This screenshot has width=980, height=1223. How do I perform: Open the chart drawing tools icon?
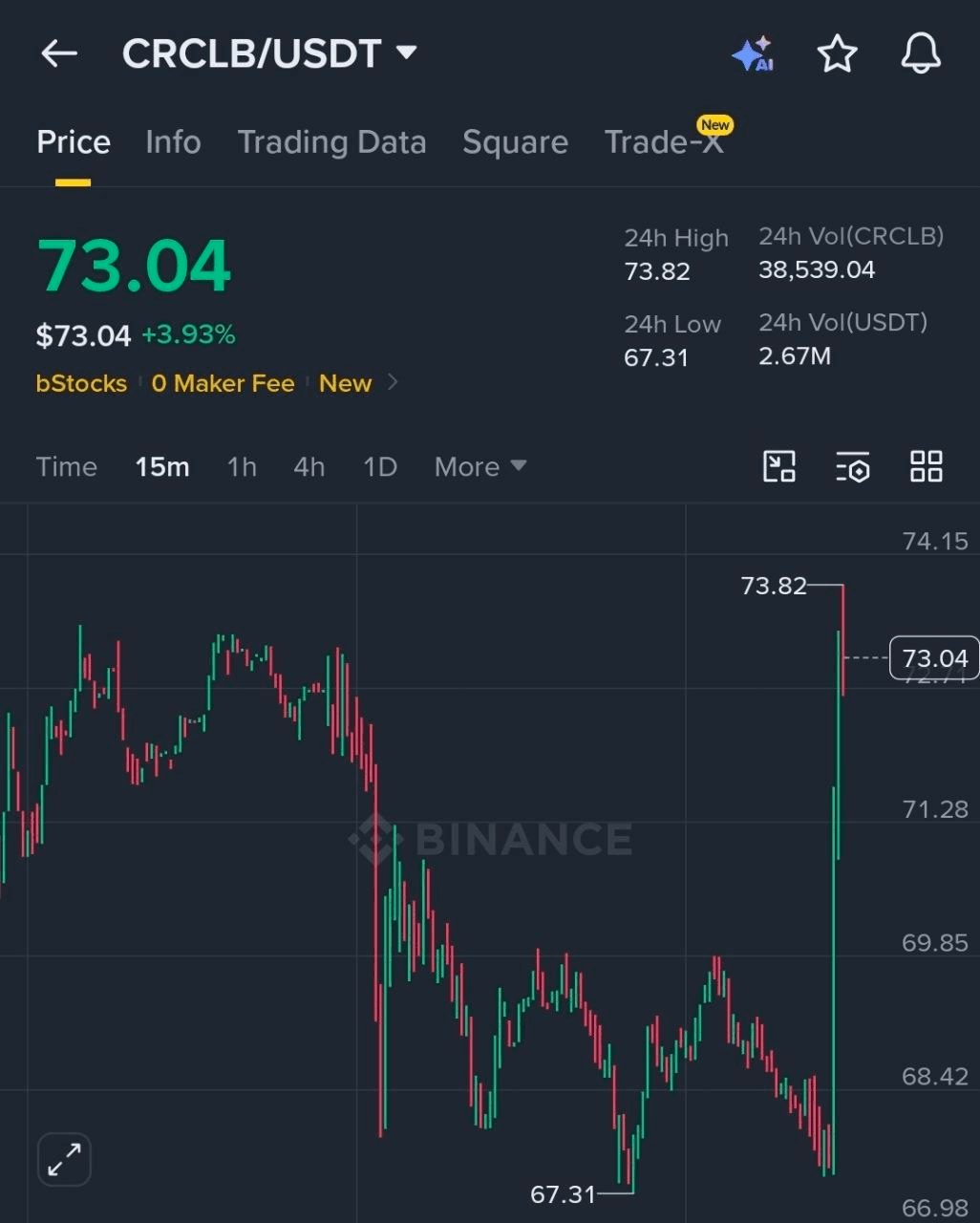(x=779, y=466)
